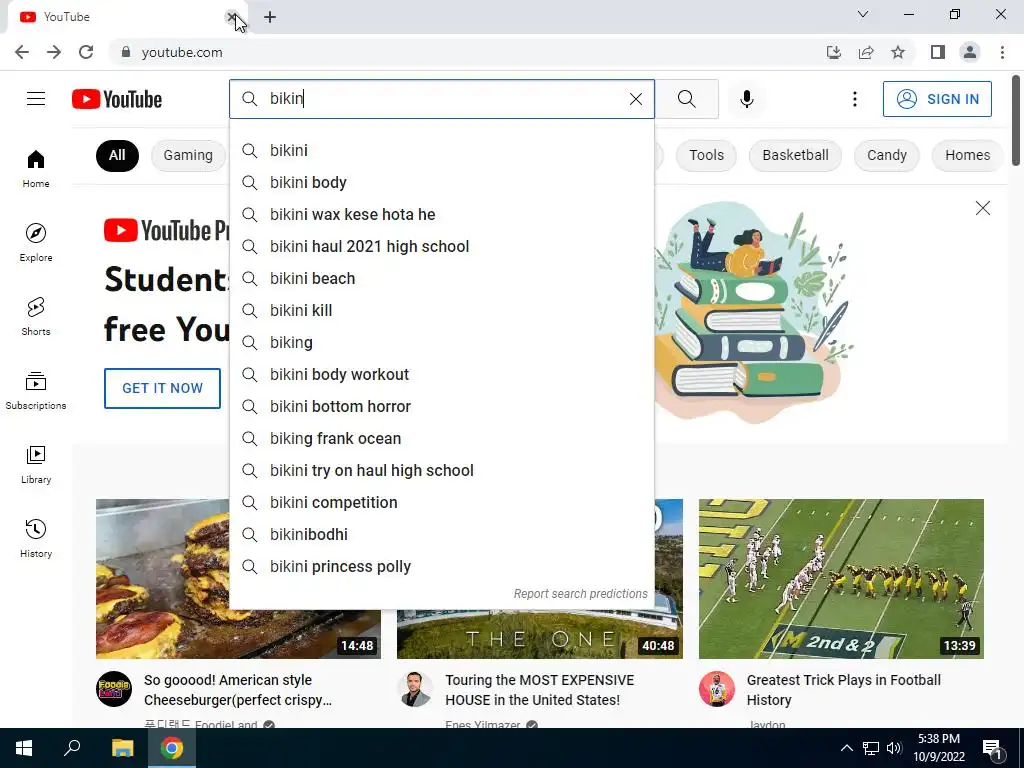Choose suggestion "bikini body workout"
Image resolution: width=1024 pixels, height=768 pixels.
point(442,375)
